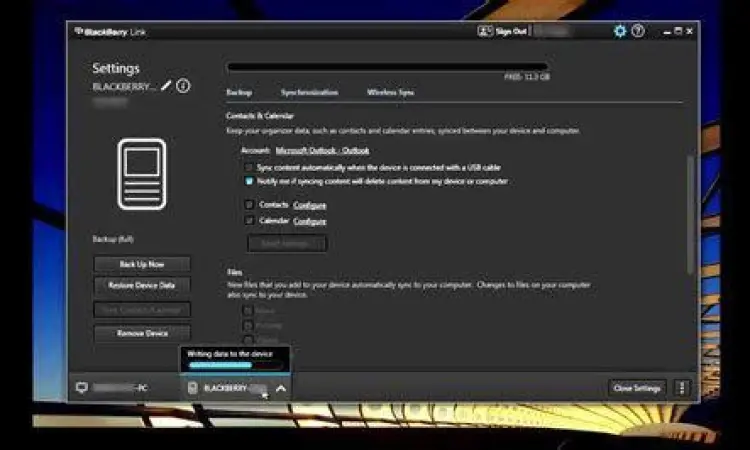Open the Configure link next to Calendar
This screenshot has width=750, height=450.
[309, 221]
